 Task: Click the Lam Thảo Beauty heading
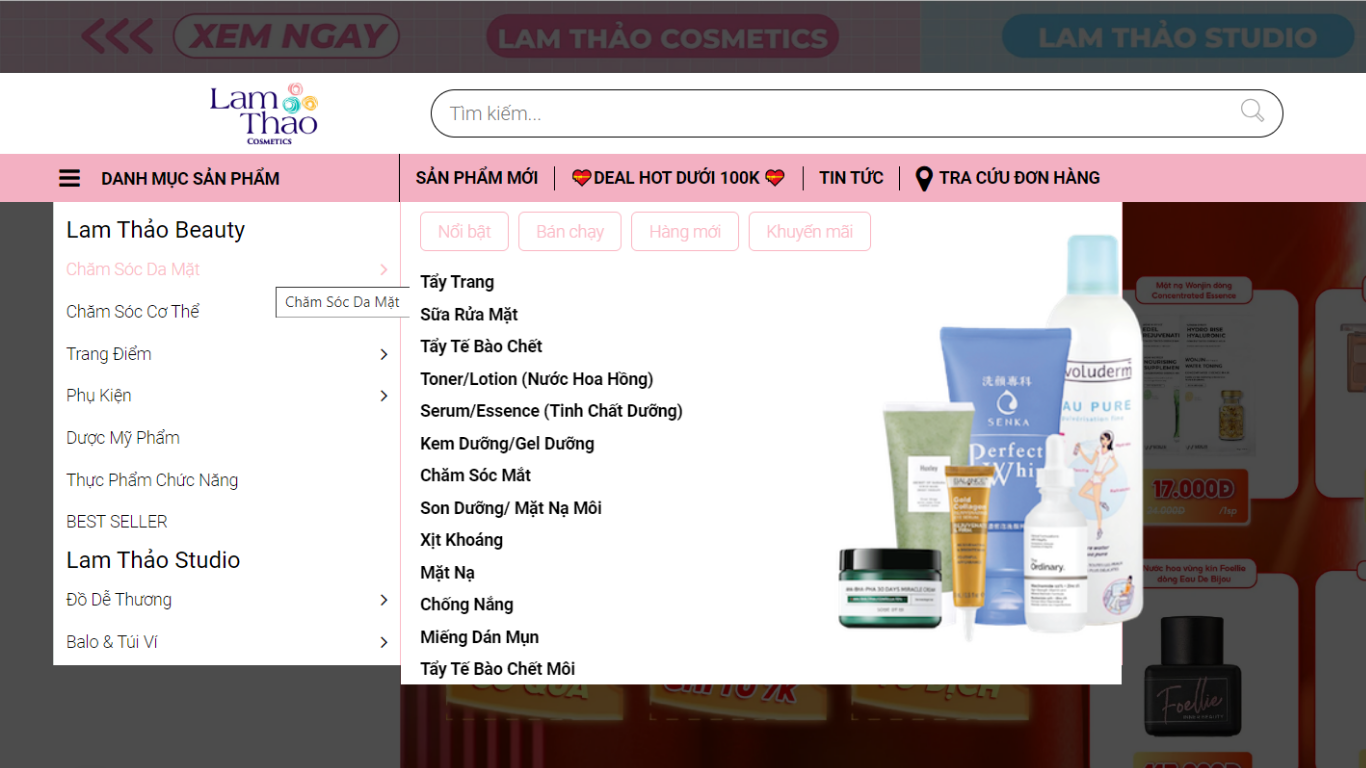pyautogui.click(x=155, y=230)
